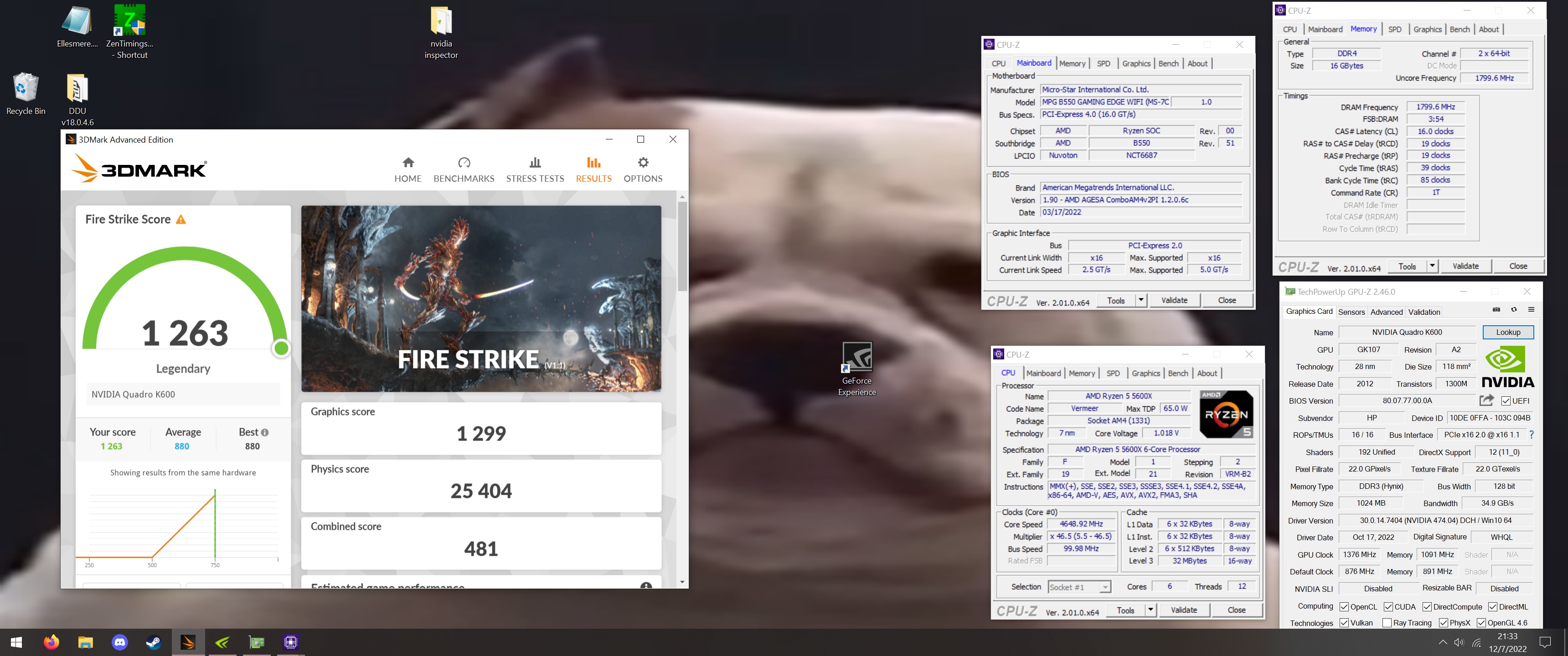The width and height of the screenshot is (1568, 656).
Task: Enable the Ray Tracing checkbox
Action: point(1387,623)
